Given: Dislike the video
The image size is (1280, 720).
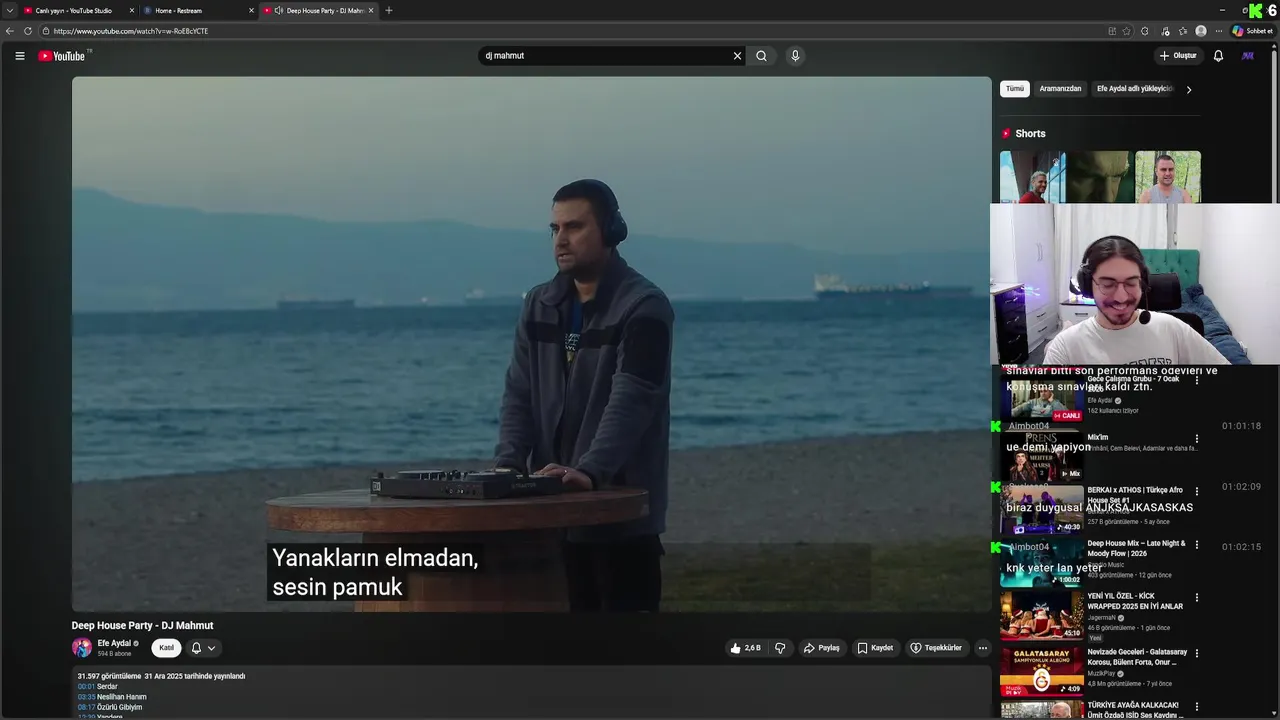Looking at the screenshot, I should 780,648.
